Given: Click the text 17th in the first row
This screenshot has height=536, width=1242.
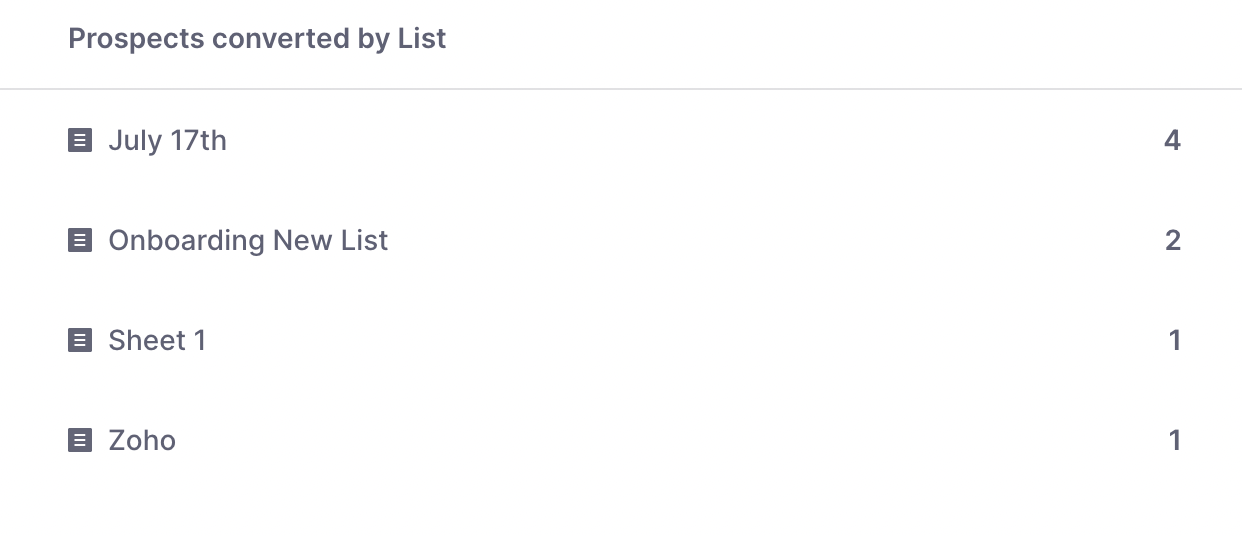Looking at the screenshot, I should click(x=198, y=140).
